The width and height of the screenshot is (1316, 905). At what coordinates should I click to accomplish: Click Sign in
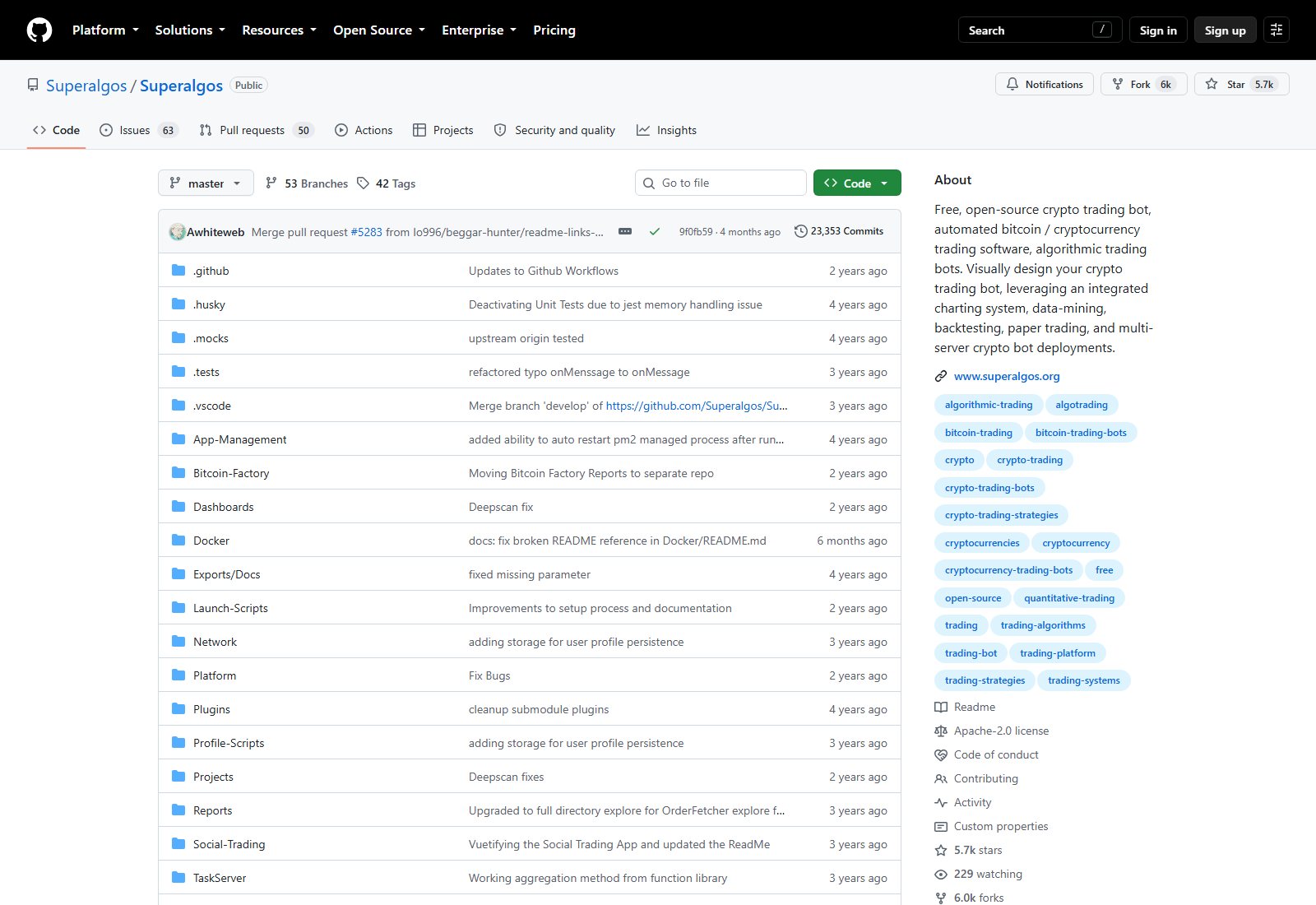click(x=1158, y=30)
